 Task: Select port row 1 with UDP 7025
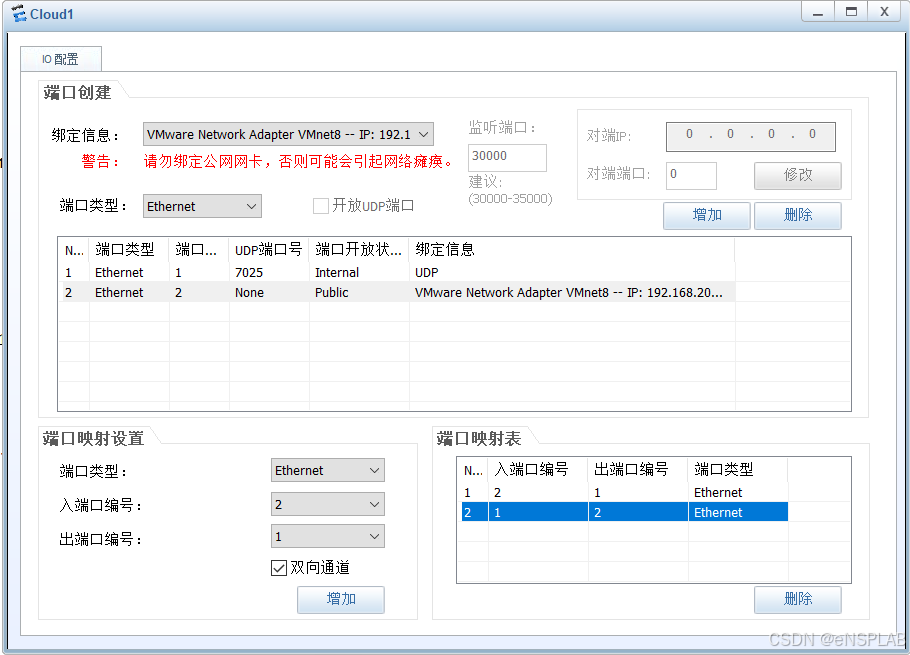[397, 273]
